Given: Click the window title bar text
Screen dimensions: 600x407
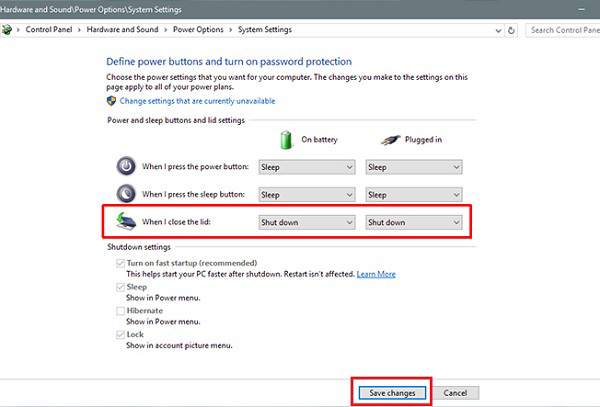Looking at the screenshot, I should coord(91,10).
